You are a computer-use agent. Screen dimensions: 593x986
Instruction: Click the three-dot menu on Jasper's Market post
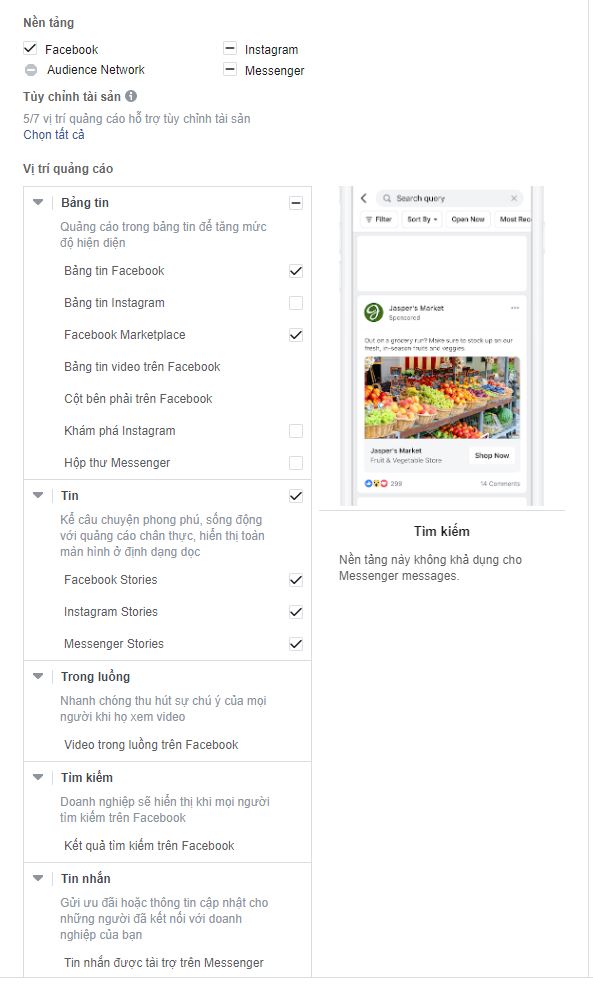tap(515, 308)
